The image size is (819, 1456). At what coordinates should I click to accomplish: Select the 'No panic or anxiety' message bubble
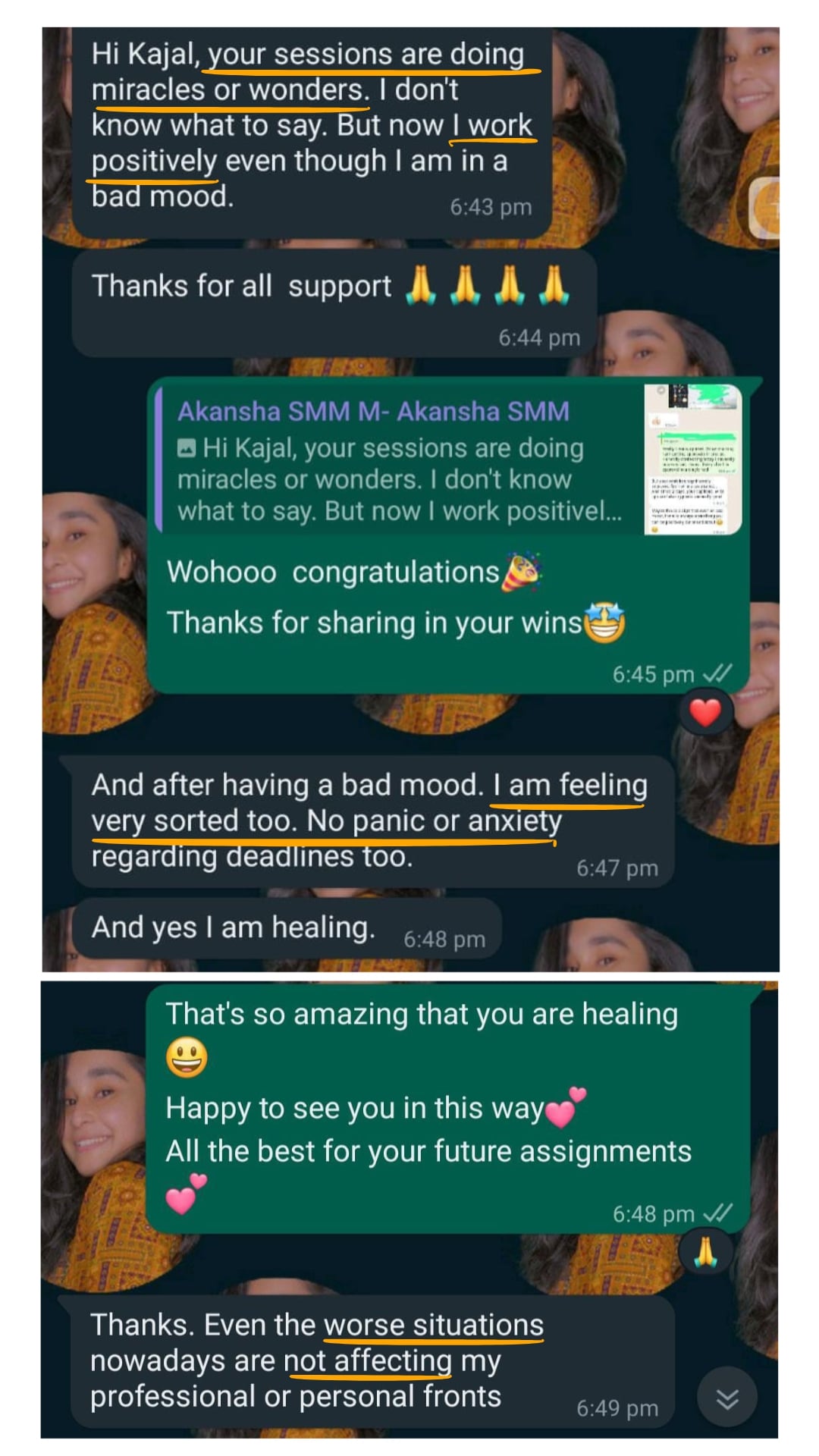pos(370,822)
